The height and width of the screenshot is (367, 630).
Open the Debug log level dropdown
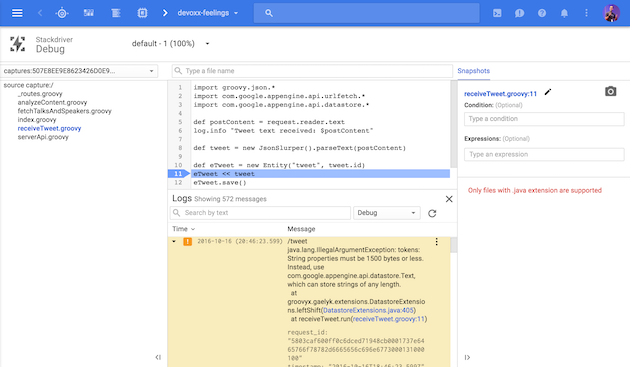coord(387,213)
